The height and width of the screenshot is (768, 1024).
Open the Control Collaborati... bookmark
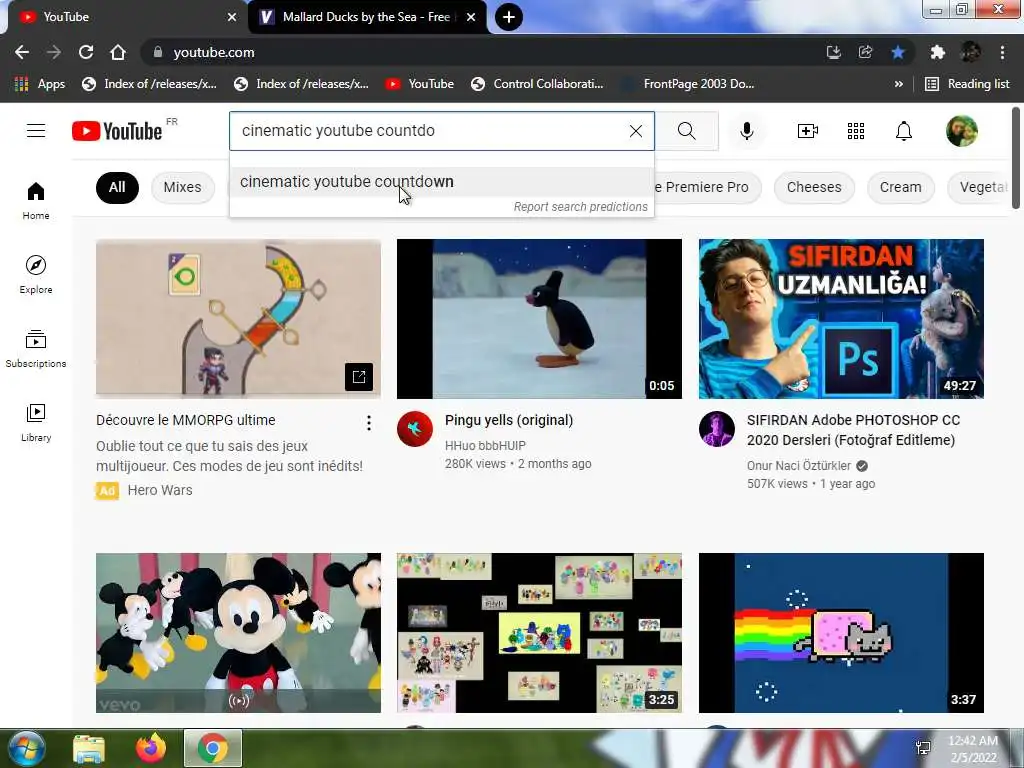pos(537,84)
